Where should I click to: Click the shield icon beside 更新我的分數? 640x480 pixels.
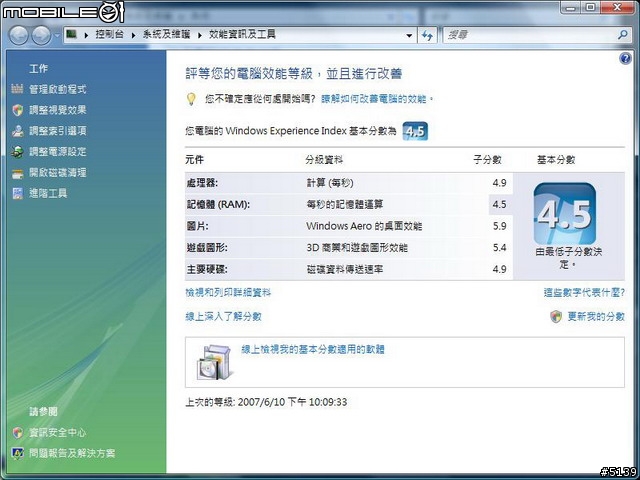pyautogui.click(x=556, y=316)
